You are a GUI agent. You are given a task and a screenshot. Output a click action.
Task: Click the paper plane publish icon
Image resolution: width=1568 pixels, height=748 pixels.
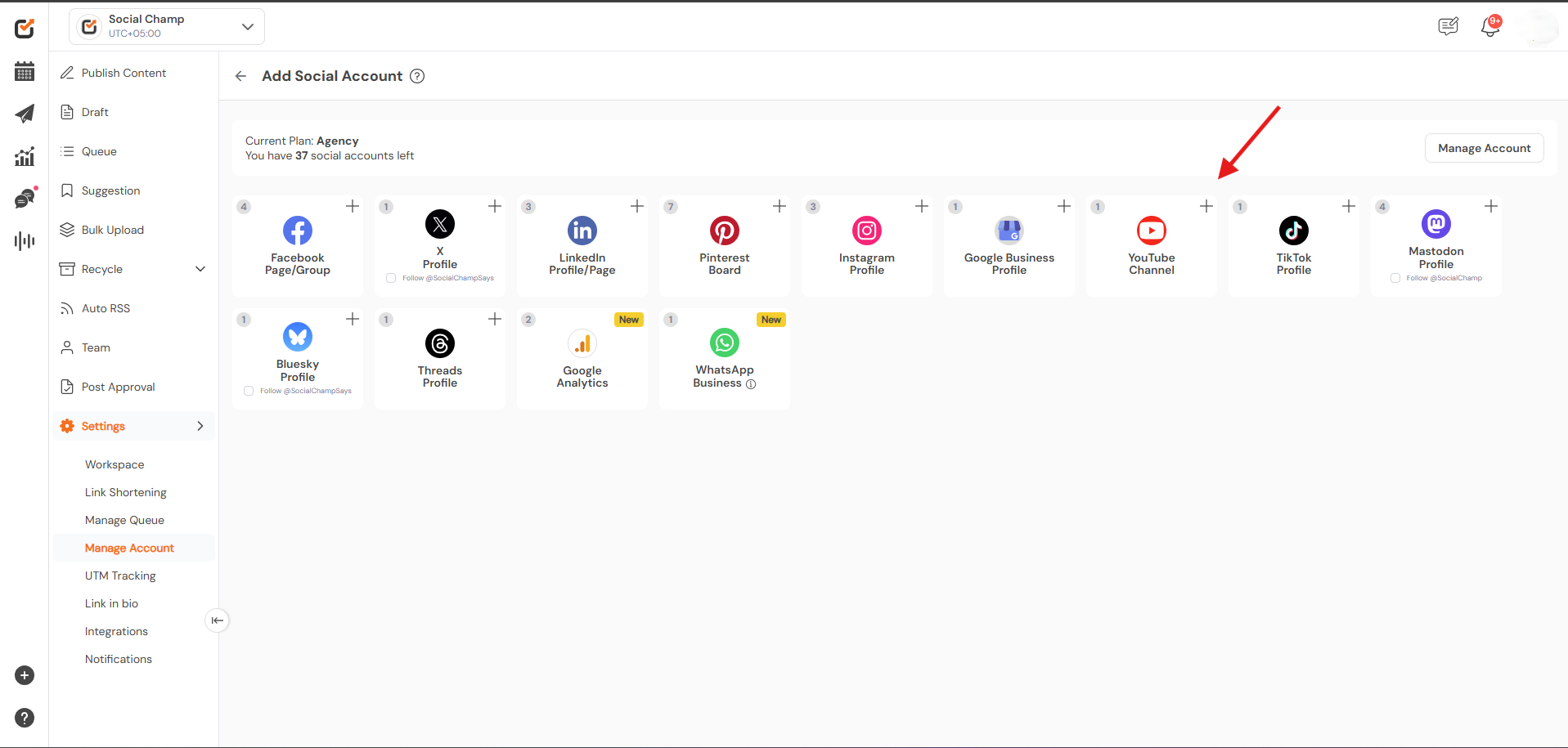pos(25,114)
